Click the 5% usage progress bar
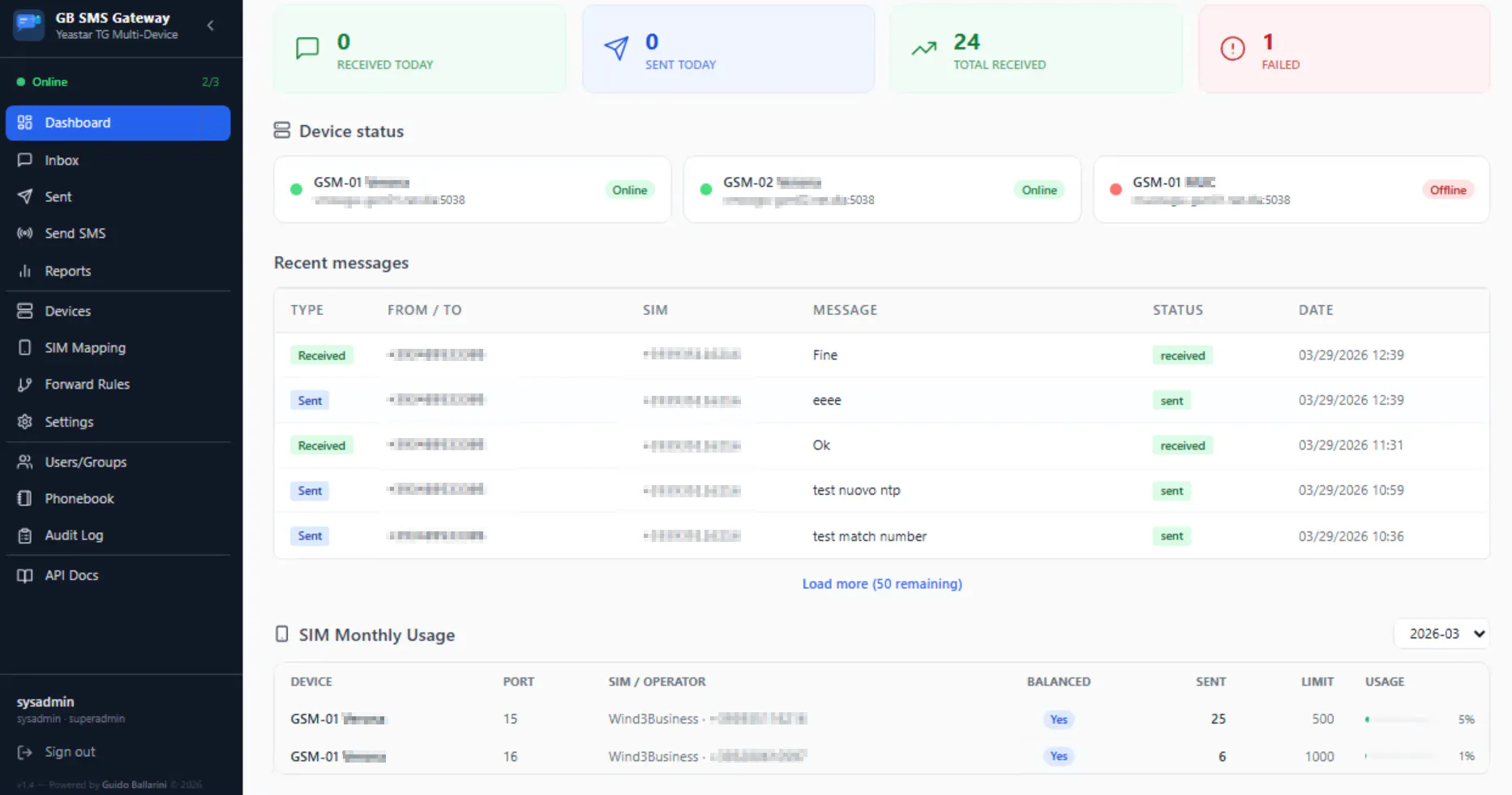The width and height of the screenshot is (1512, 795). 1399,720
